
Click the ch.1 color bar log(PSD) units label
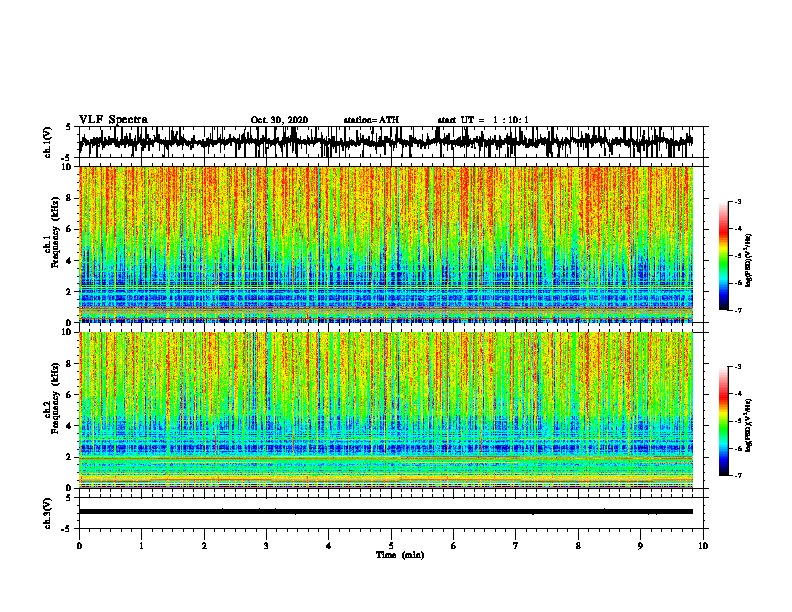click(x=749, y=261)
